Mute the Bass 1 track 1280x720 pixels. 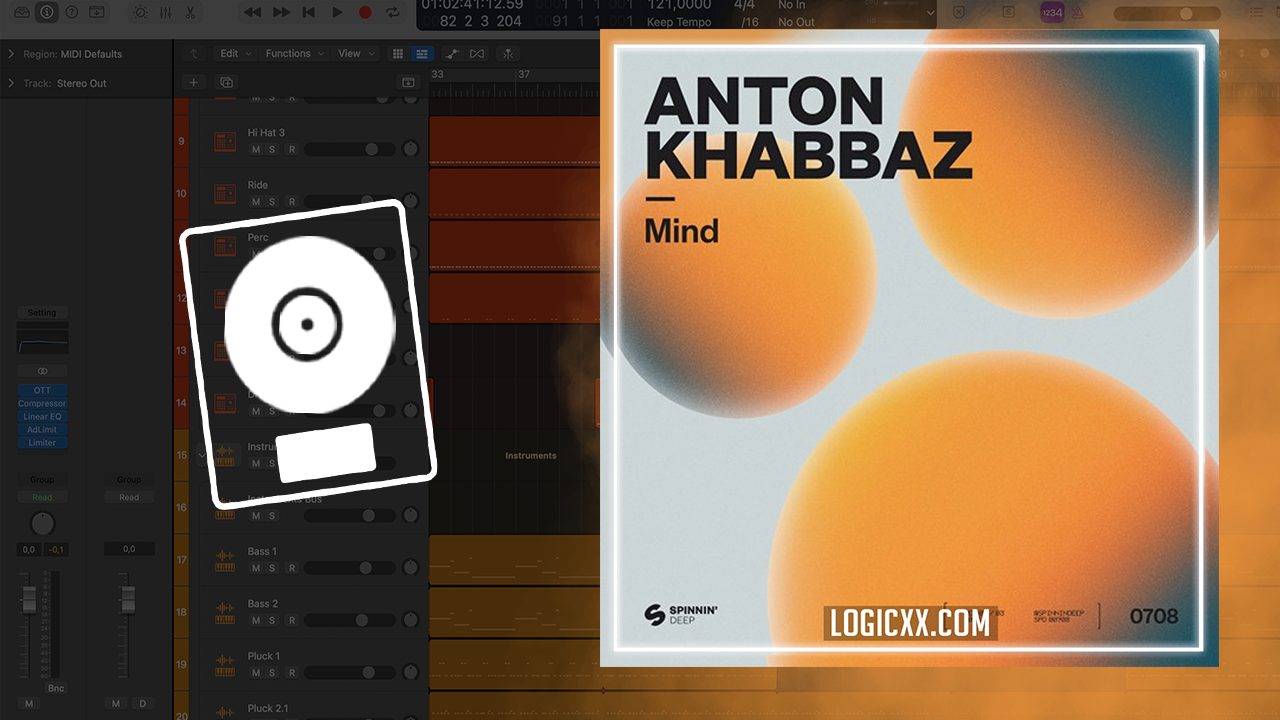click(x=256, y=568)
